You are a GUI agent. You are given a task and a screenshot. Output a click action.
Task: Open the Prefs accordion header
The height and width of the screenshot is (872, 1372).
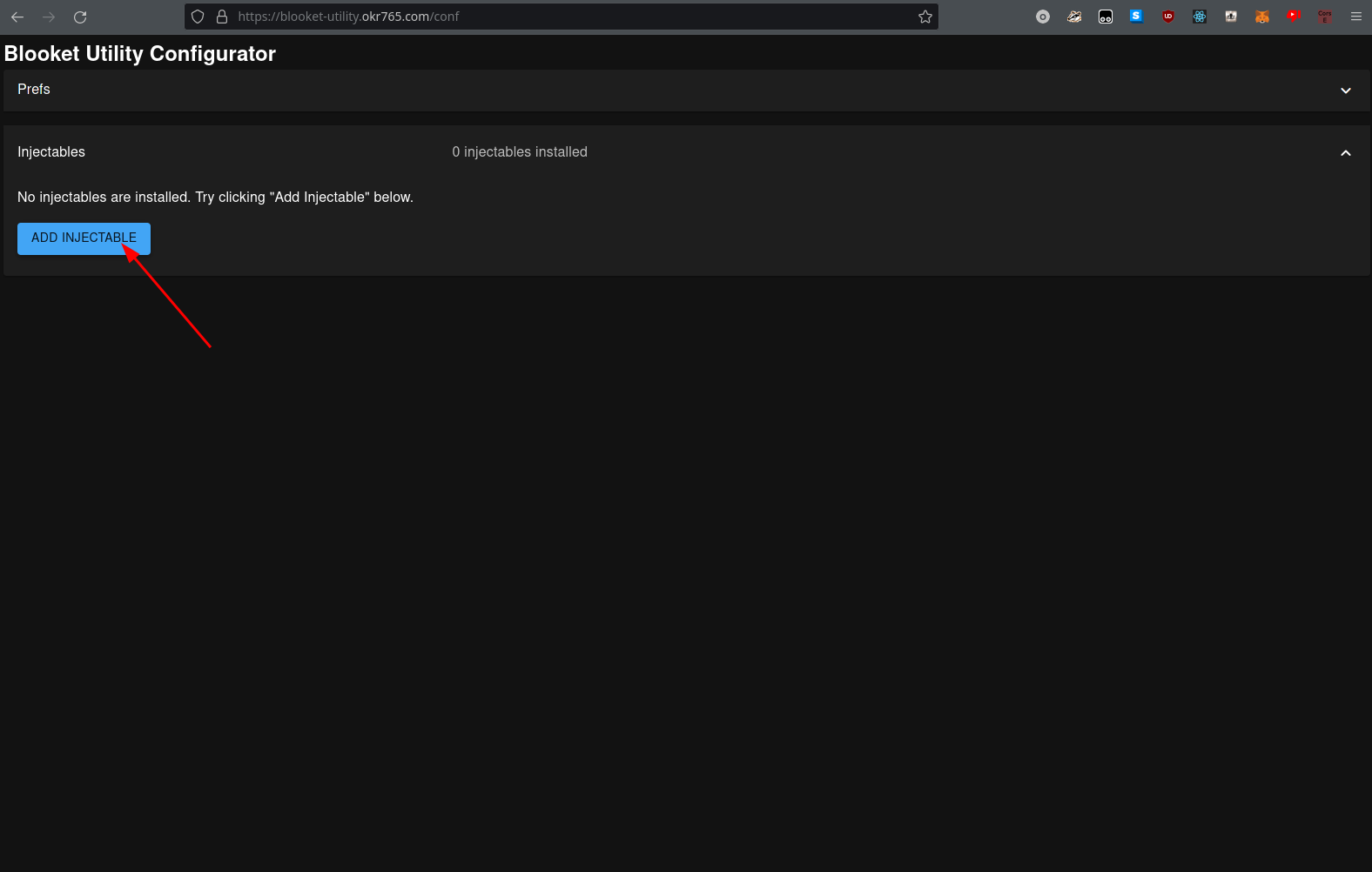686,91
